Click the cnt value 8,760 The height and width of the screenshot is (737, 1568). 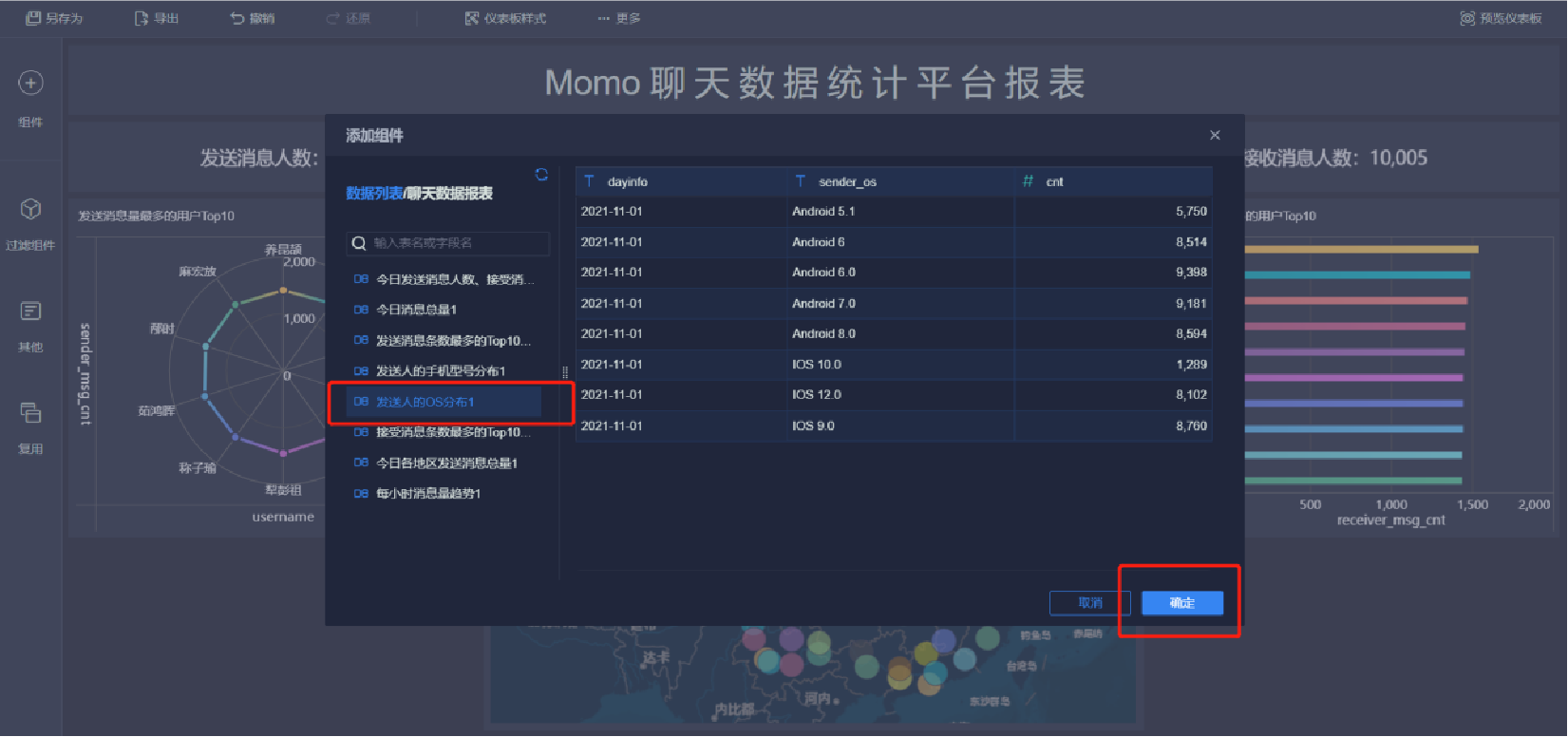[1191, 426]
